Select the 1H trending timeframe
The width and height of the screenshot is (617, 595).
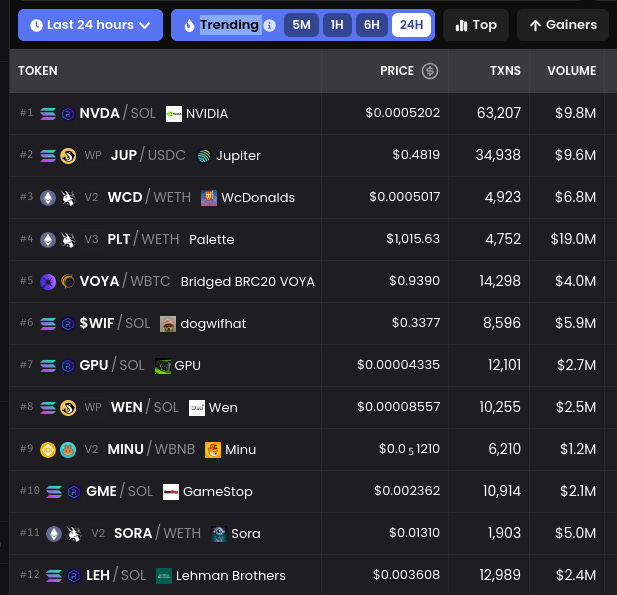(337, 25)
